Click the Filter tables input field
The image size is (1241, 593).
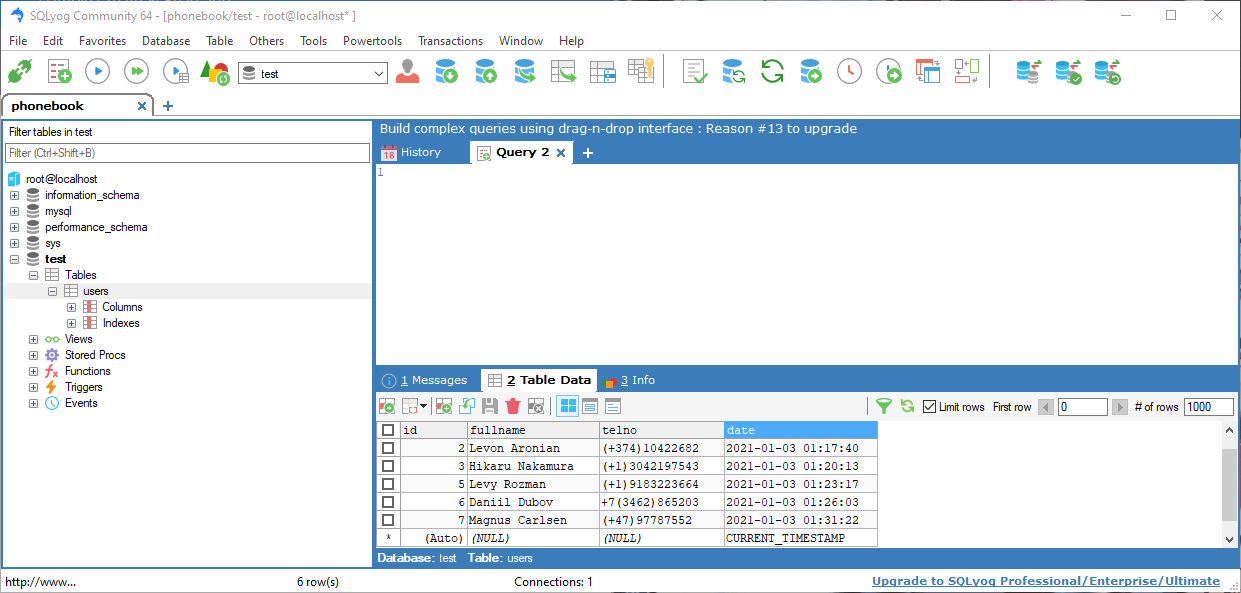[187, 153]
